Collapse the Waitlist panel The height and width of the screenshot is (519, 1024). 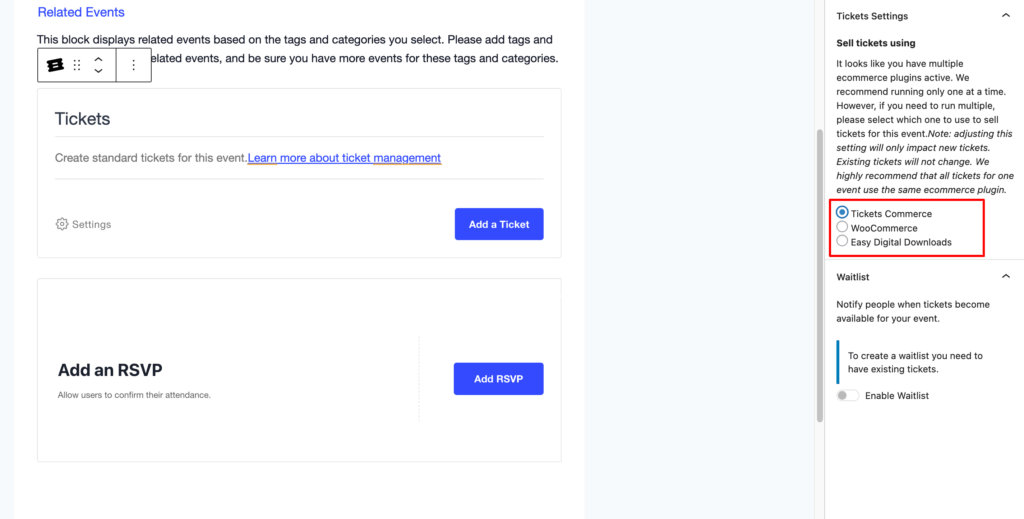(x=1006, y=277)
